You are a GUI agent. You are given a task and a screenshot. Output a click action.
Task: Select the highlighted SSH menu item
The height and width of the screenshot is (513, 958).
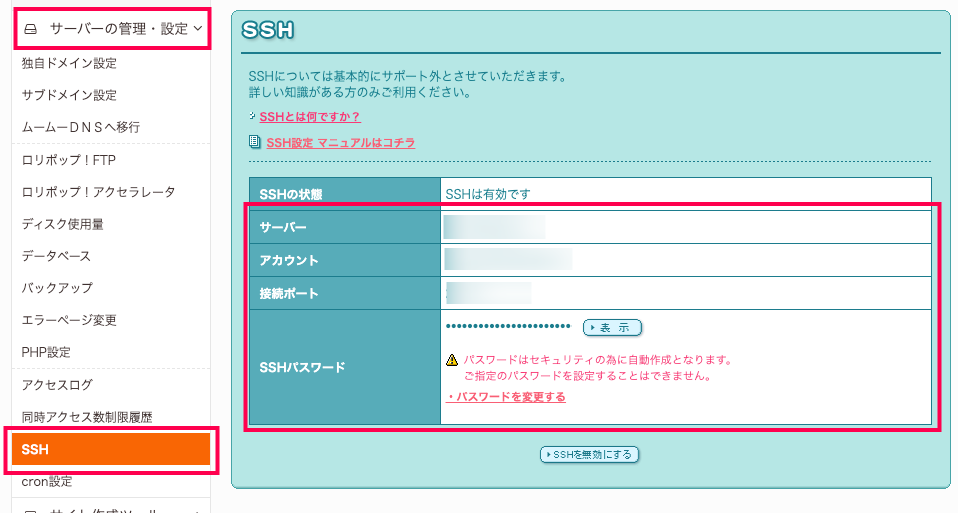point(110,449)
